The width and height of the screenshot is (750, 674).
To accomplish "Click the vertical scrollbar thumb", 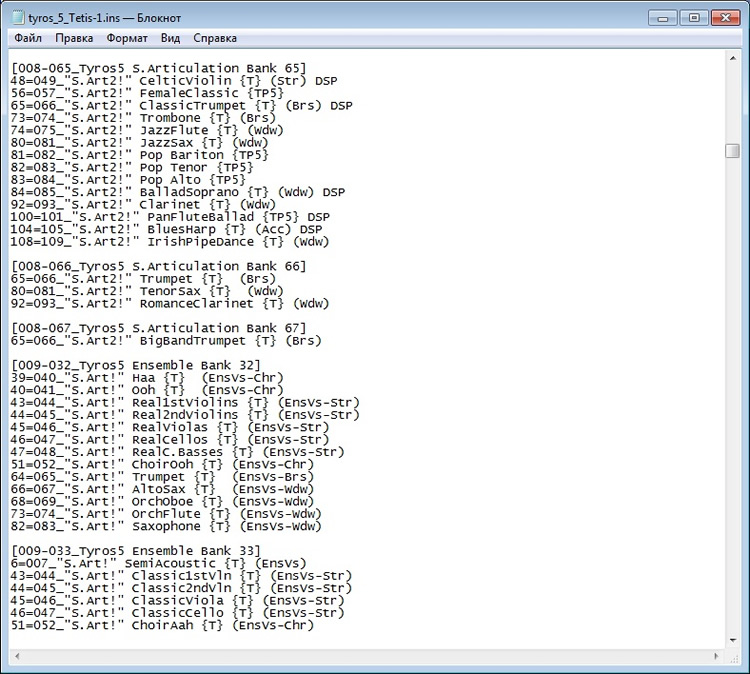I will (733, 151).
